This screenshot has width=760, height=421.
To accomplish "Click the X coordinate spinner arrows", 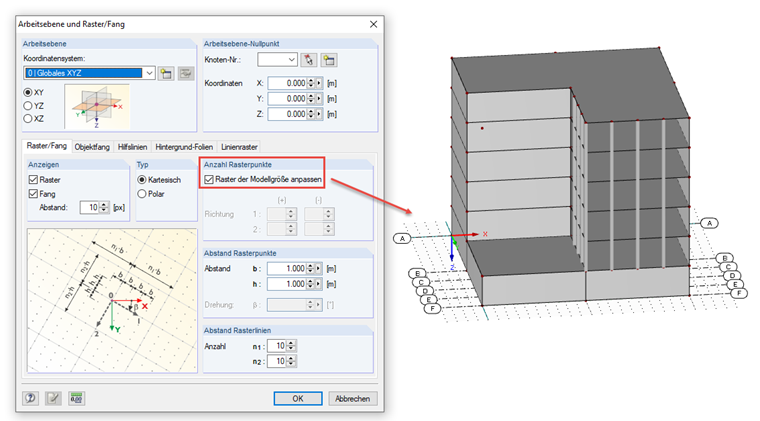I will [311, 83].
